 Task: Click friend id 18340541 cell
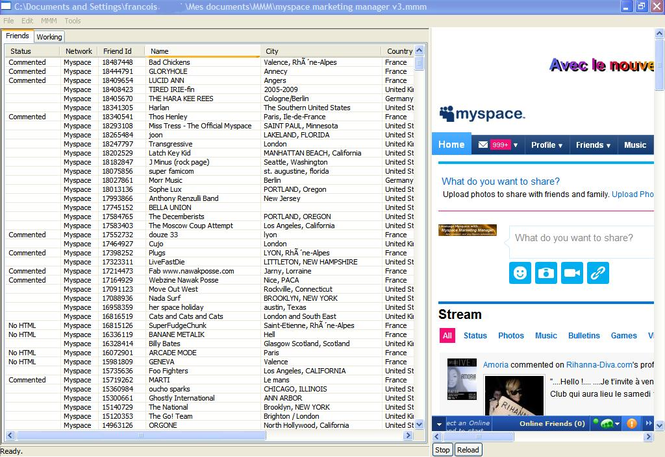(117, 117)
